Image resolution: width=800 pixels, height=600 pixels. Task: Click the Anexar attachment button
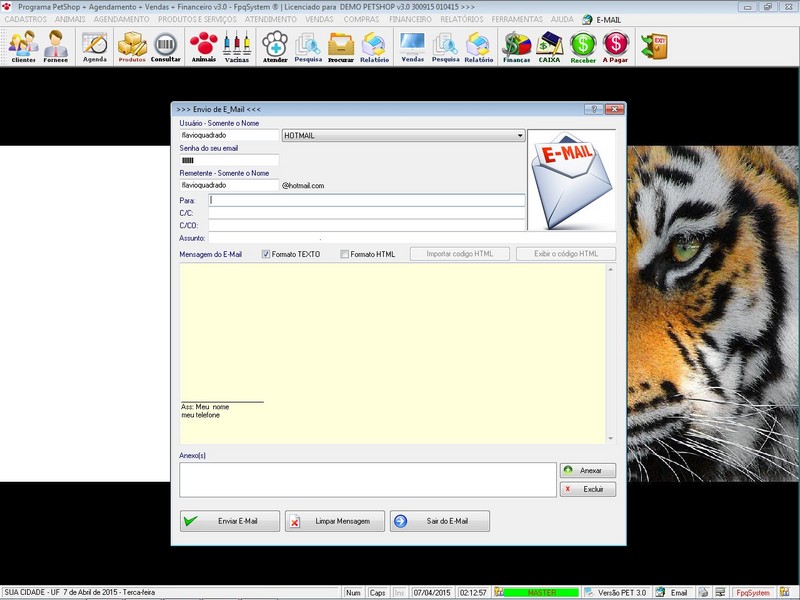coord(588,470)
